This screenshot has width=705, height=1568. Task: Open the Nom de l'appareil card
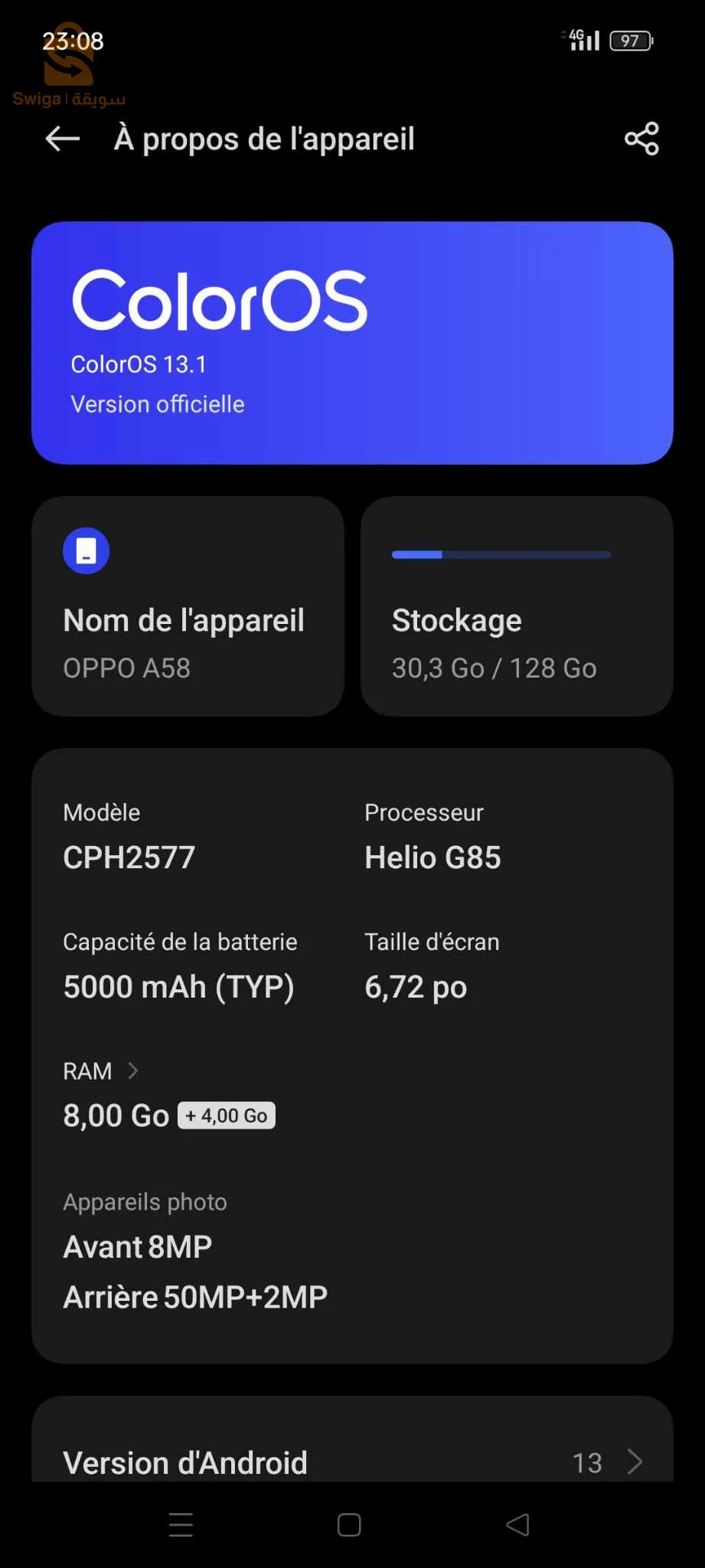[188, 606]
